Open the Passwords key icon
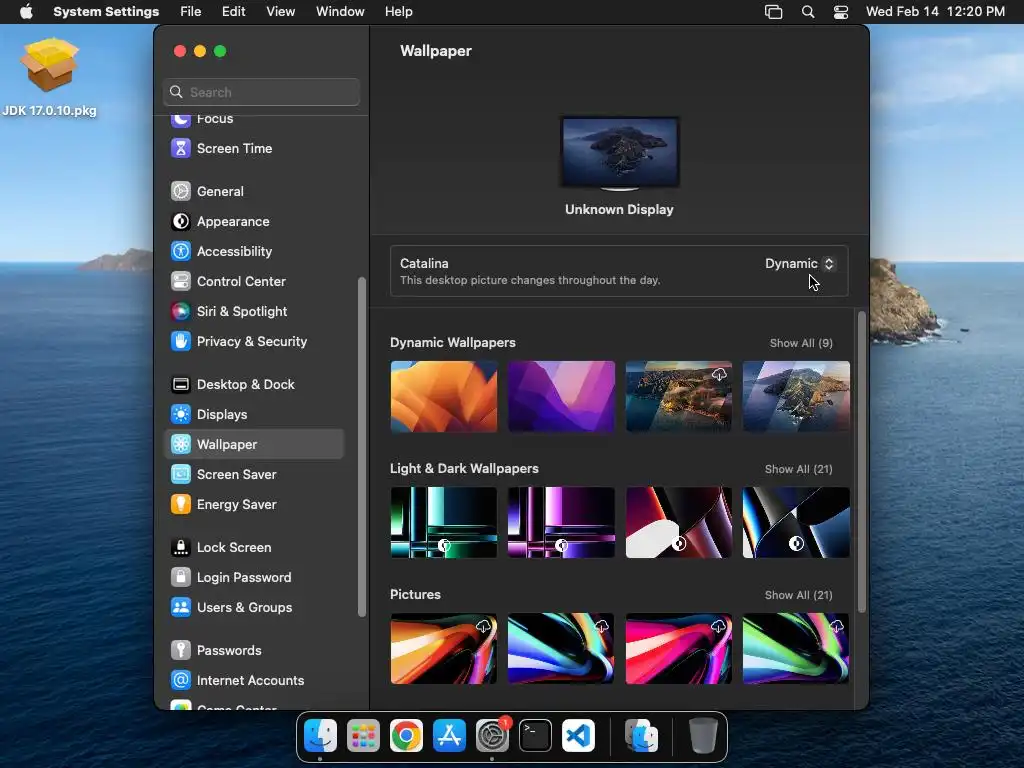Viewport: 1024px width, 768px height. click(x=181, y=651)
